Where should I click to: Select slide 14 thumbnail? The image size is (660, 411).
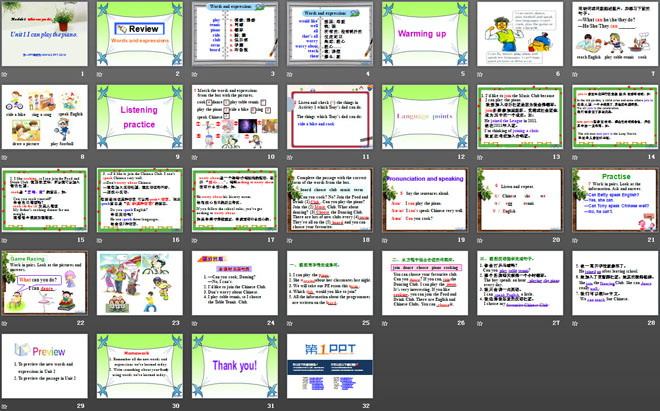[615, 117]
